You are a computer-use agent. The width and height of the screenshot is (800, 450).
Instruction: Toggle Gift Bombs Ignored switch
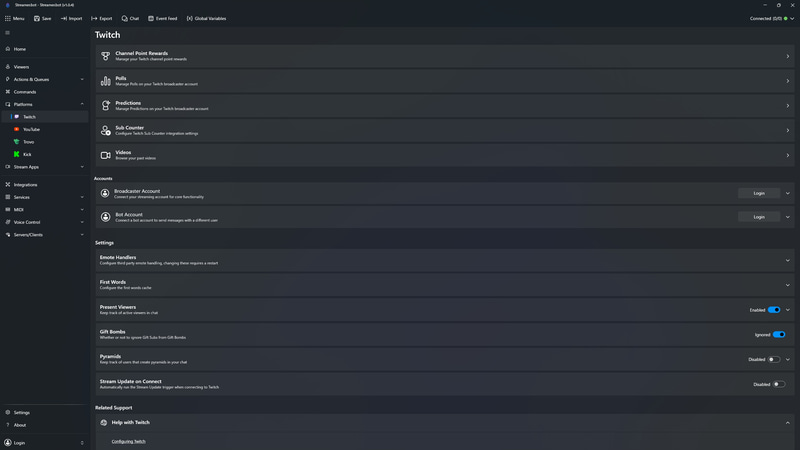[x=779, y=335]
